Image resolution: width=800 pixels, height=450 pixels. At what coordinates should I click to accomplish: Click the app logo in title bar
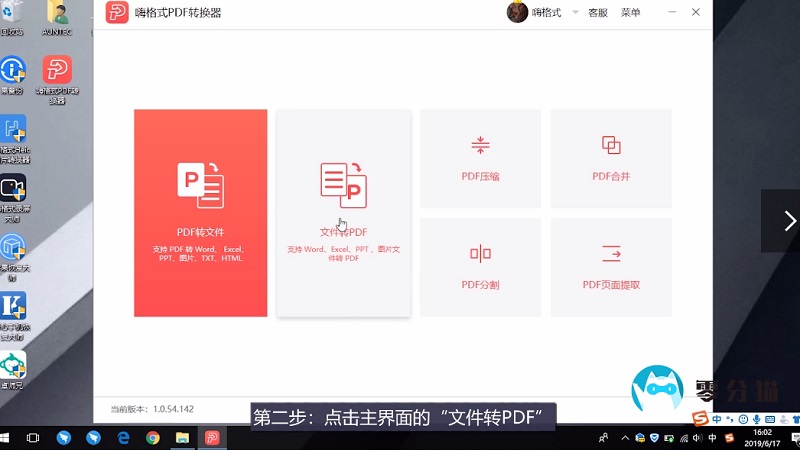point(117,13)
